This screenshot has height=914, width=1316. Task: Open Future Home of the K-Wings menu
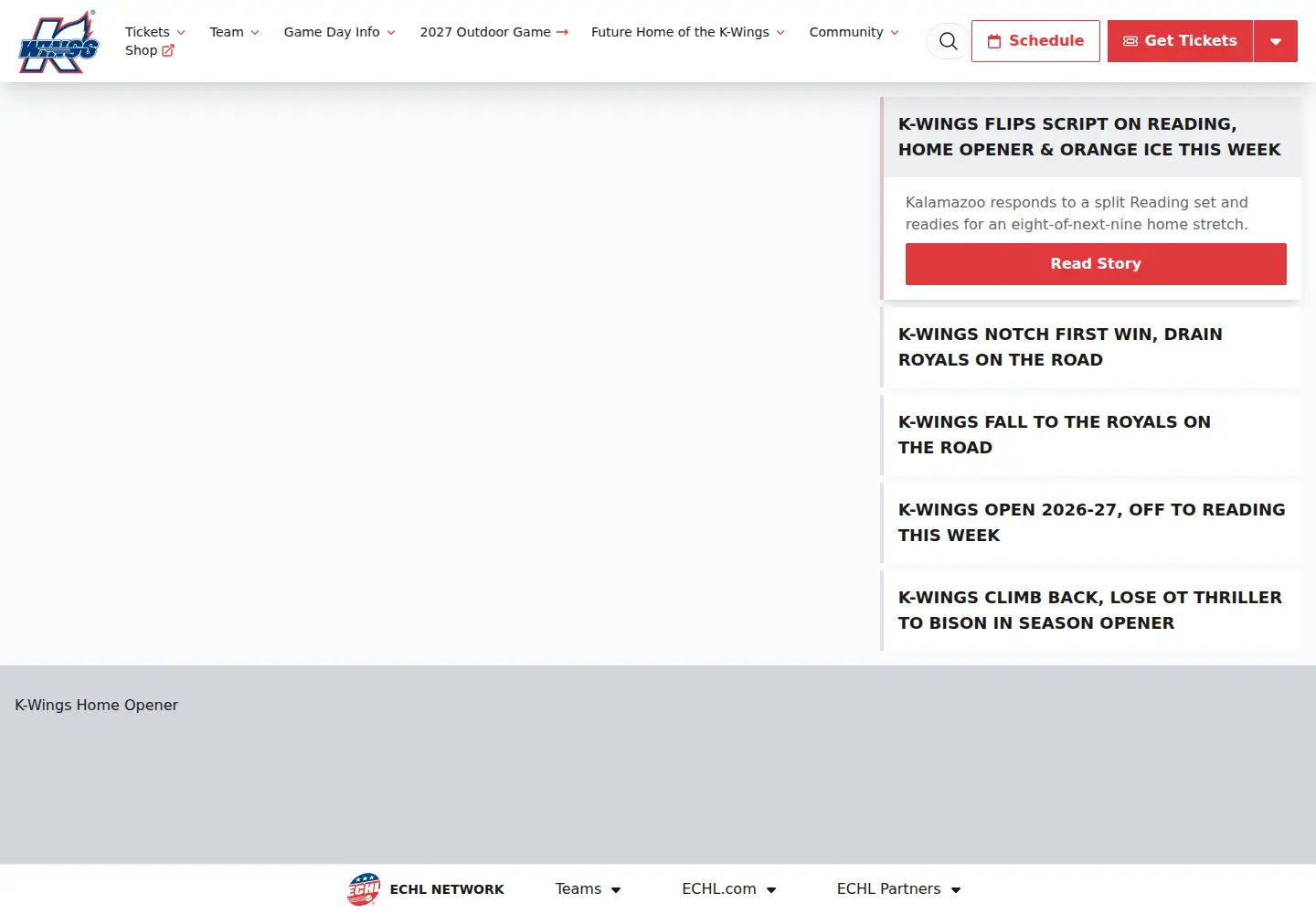[687, 32]
